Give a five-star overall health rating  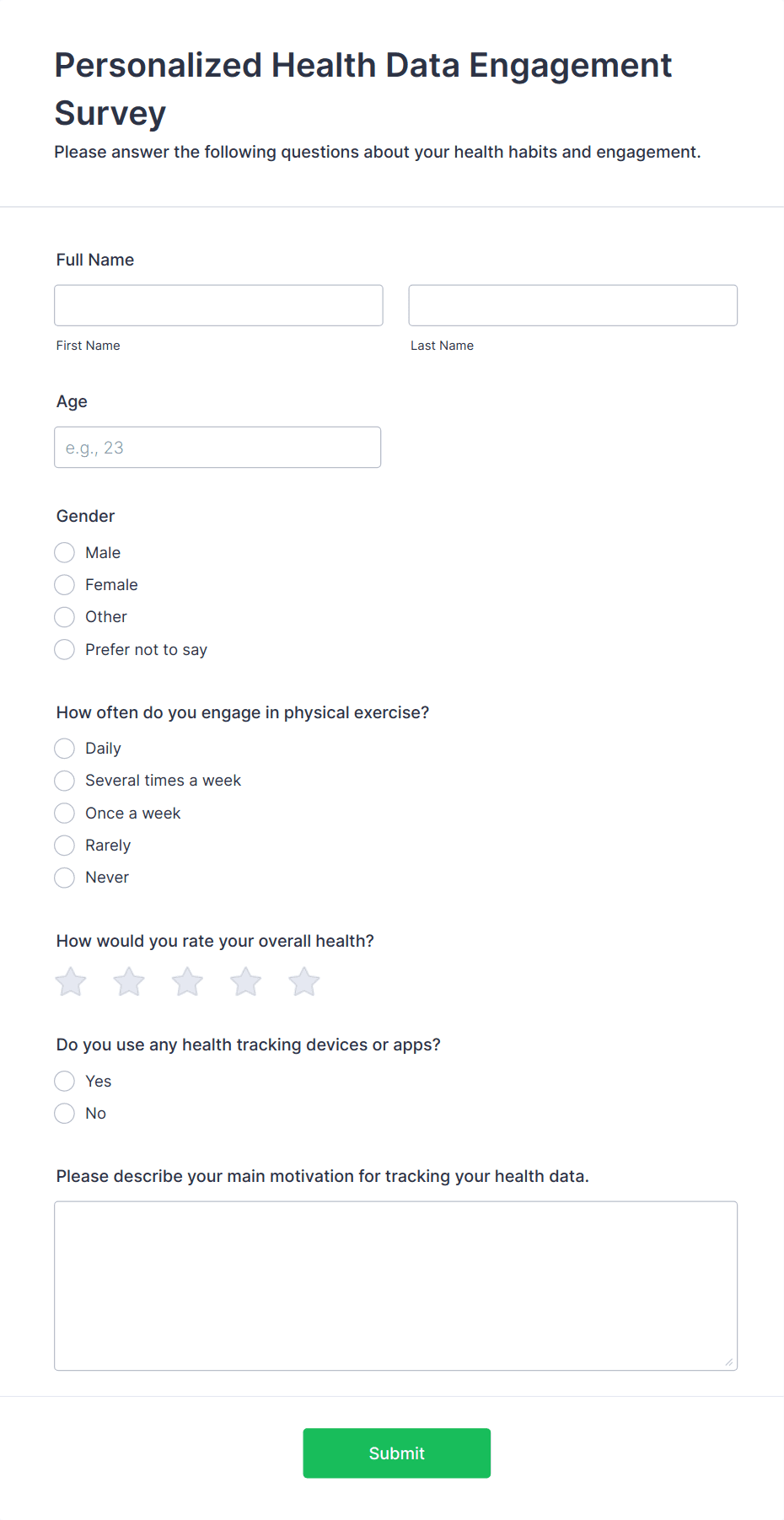click(x=304, y=981)
